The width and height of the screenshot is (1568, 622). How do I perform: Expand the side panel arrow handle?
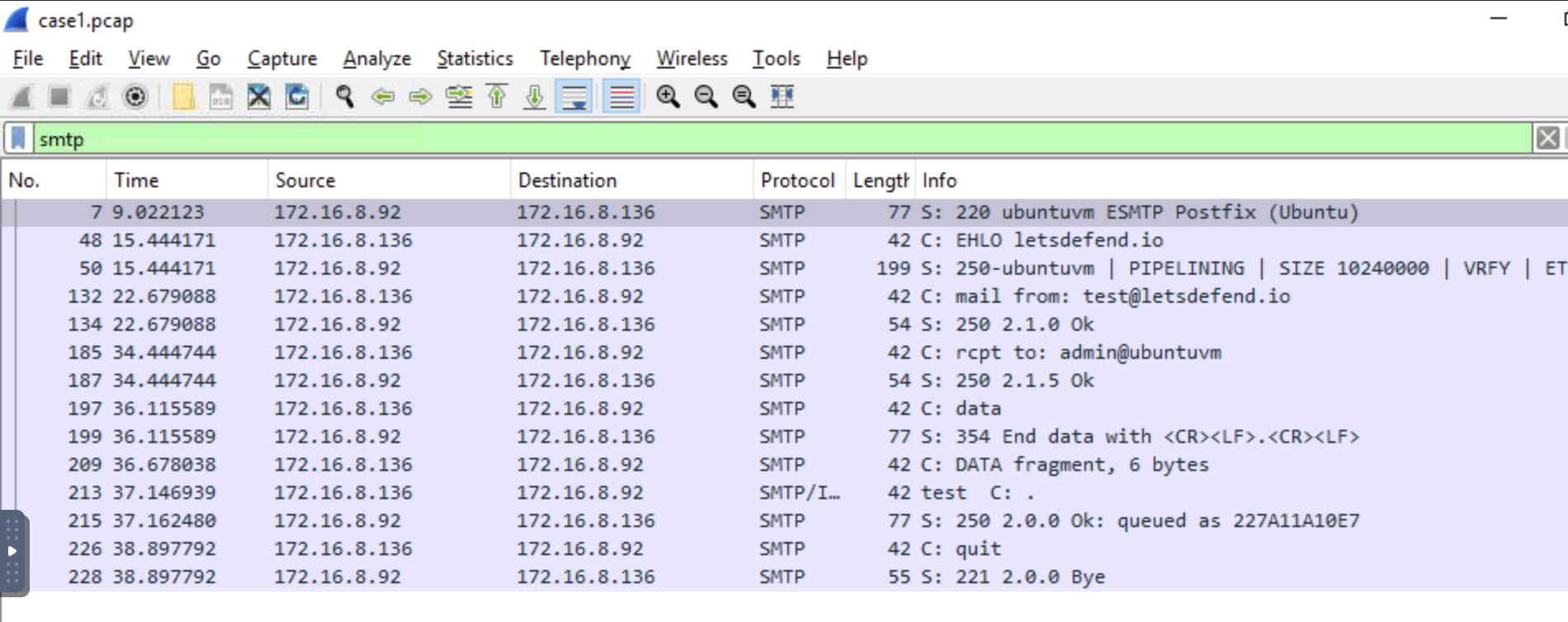(x=12, y=551)
